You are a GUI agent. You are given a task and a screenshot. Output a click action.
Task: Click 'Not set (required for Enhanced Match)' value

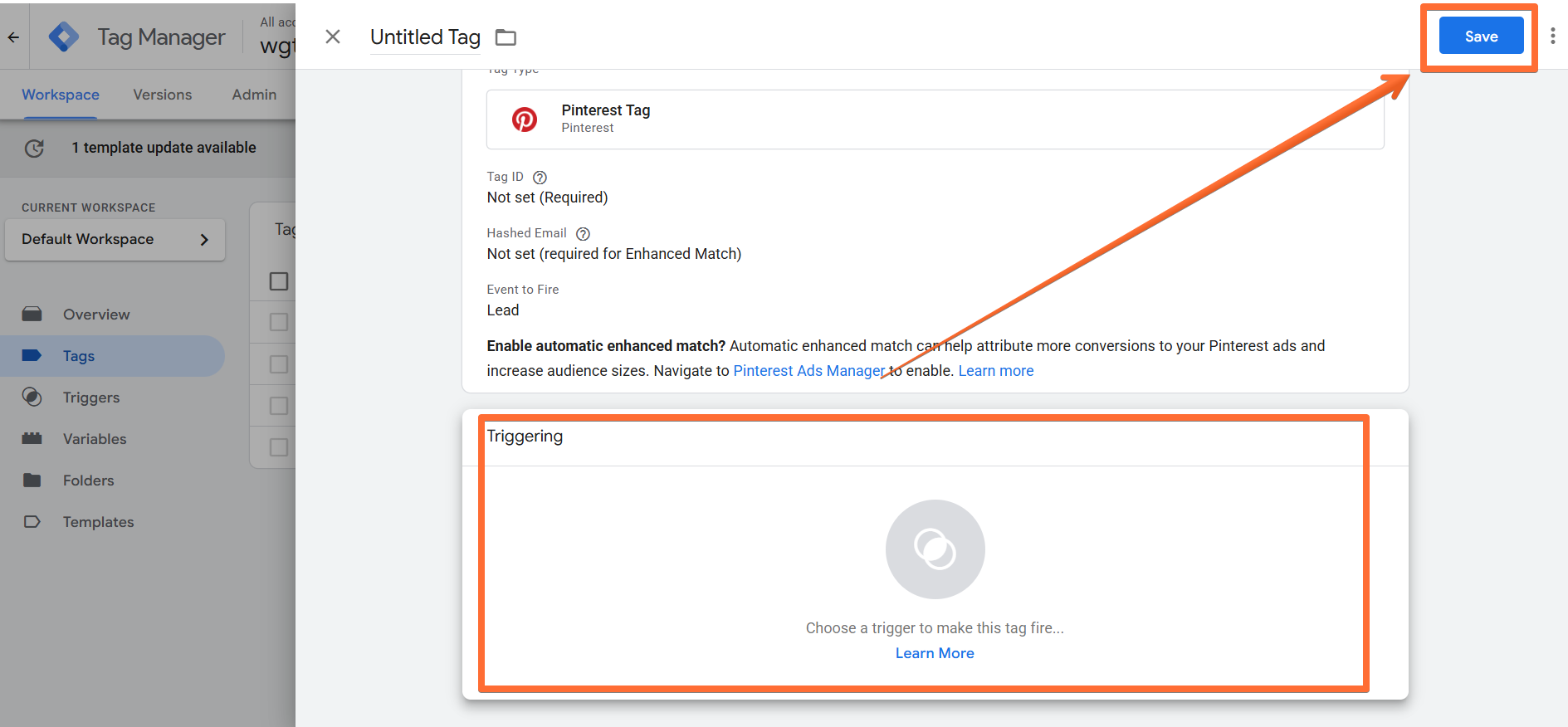(614, 254)
